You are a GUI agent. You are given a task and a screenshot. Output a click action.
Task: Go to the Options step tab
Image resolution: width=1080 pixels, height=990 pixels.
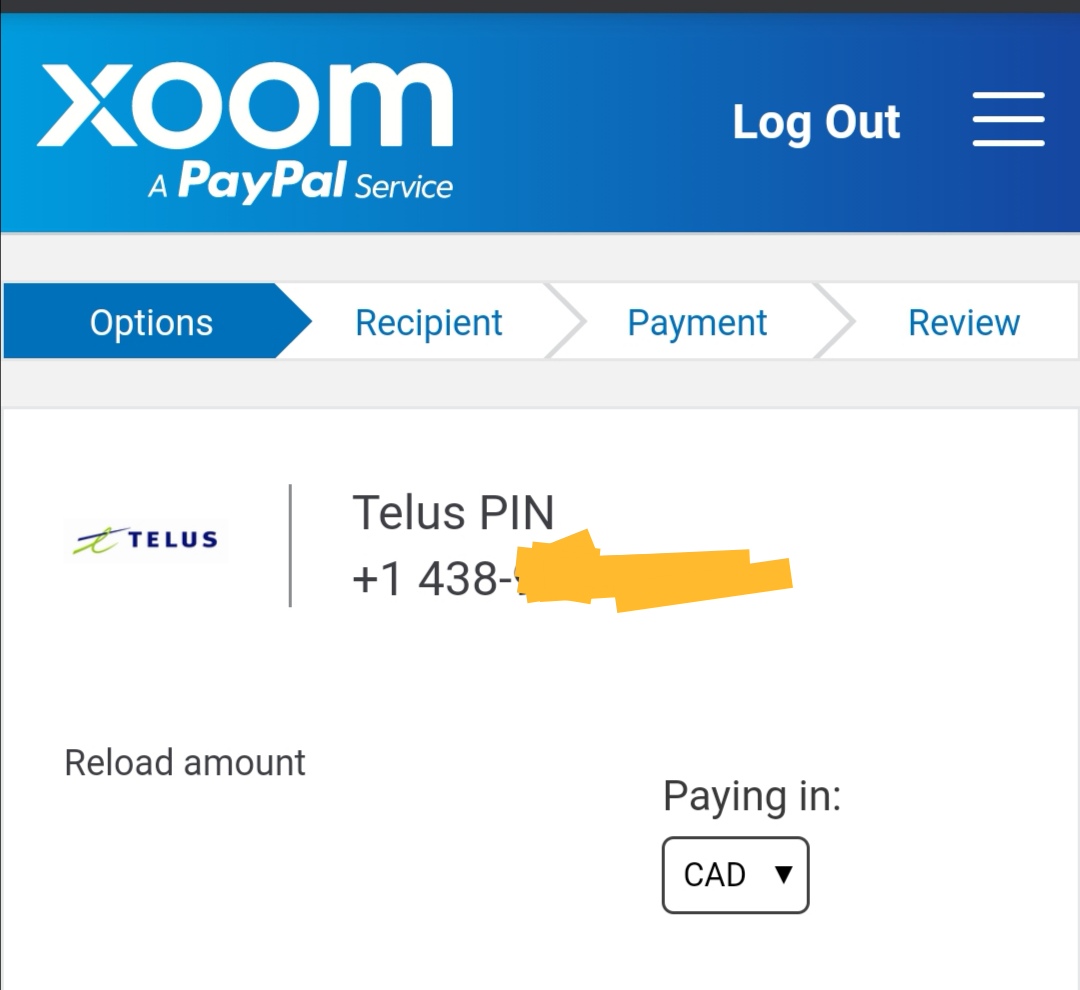[151, 322]
